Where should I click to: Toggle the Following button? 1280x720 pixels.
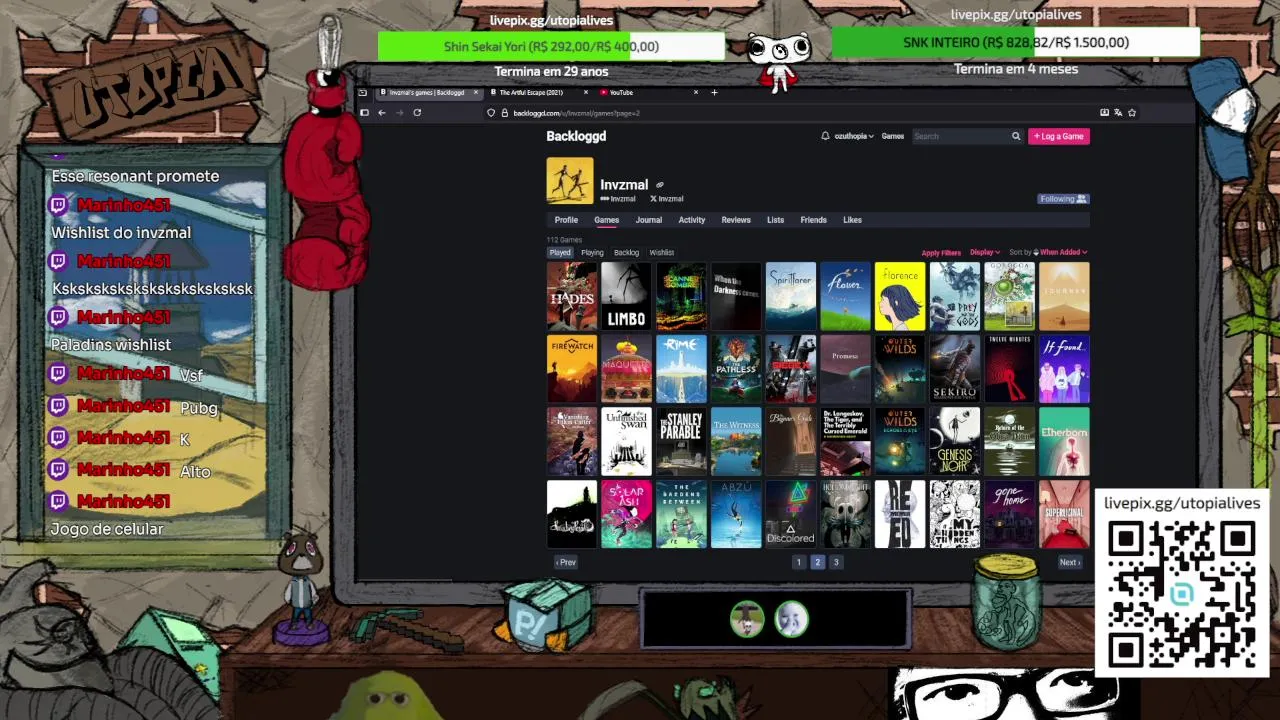1063,199
